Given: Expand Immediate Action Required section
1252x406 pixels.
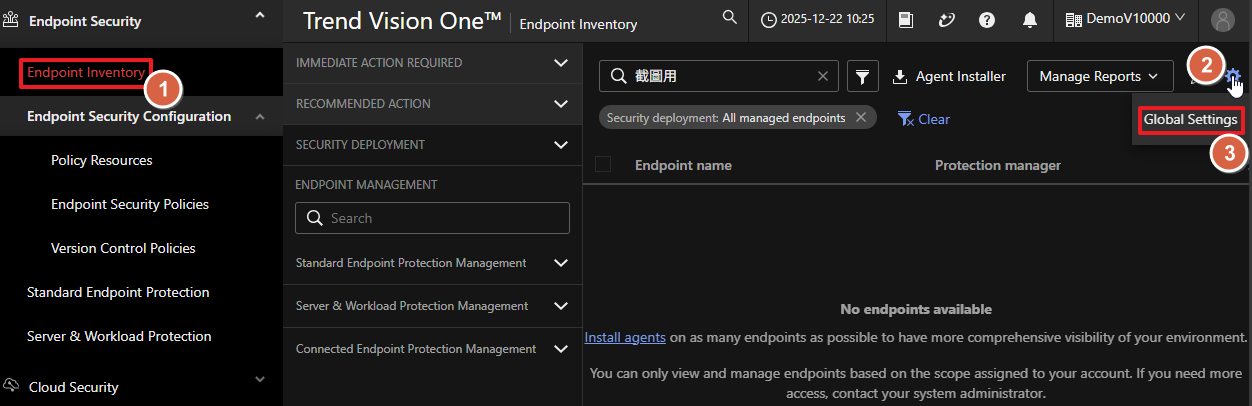Looking at the screenshot, I should pos(560,63).
